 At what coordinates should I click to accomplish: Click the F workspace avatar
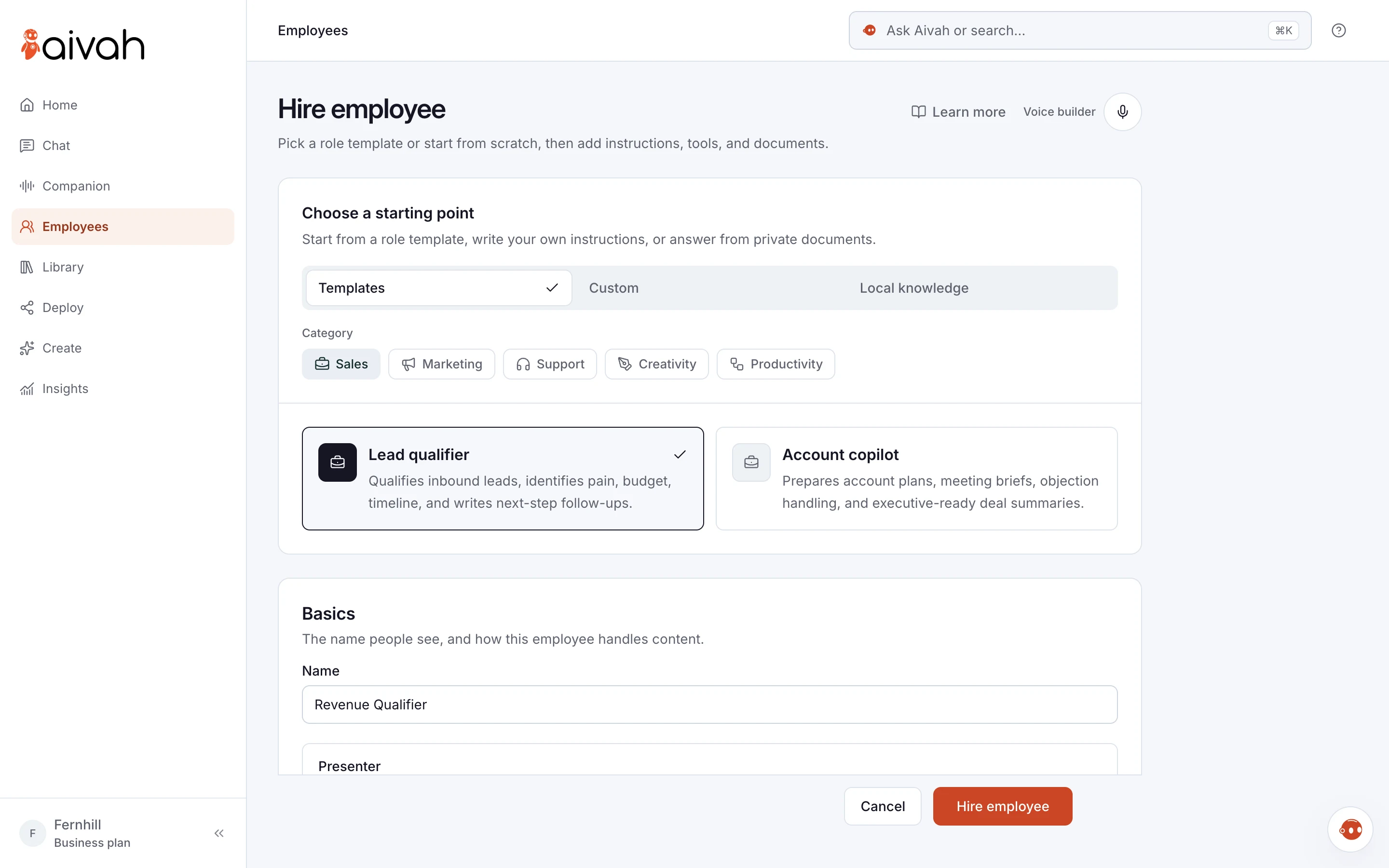[33, 833]
